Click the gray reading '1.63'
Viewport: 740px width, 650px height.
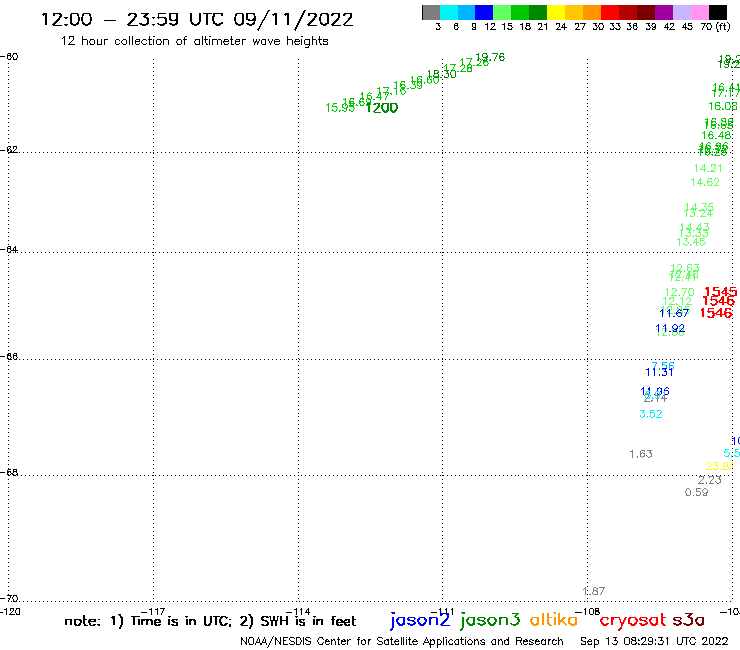[x=641, y=454]
